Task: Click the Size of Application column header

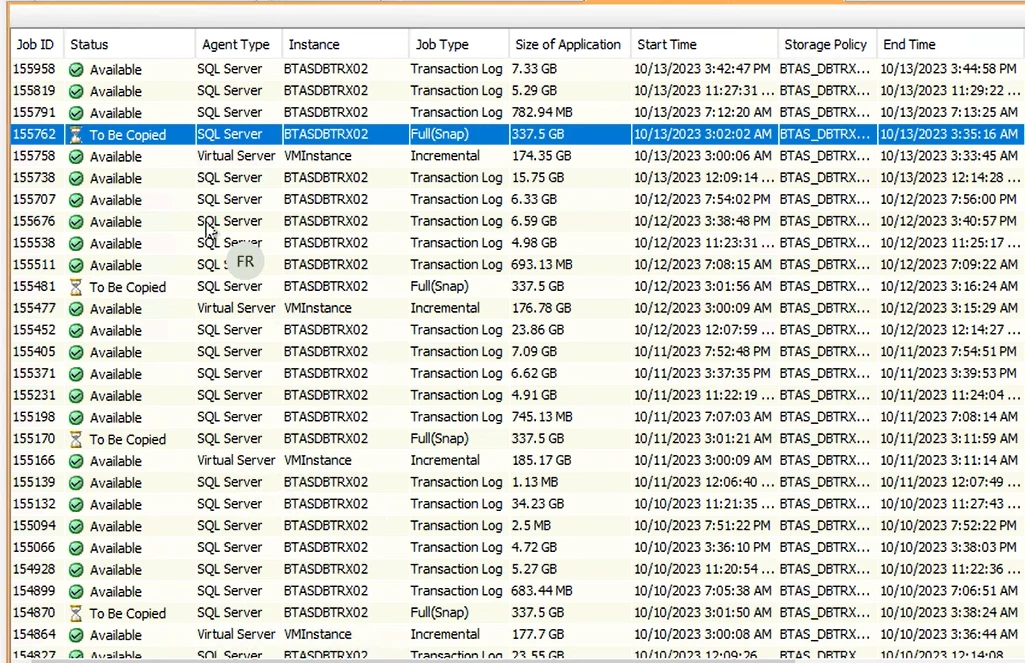Action: [568, 44]
